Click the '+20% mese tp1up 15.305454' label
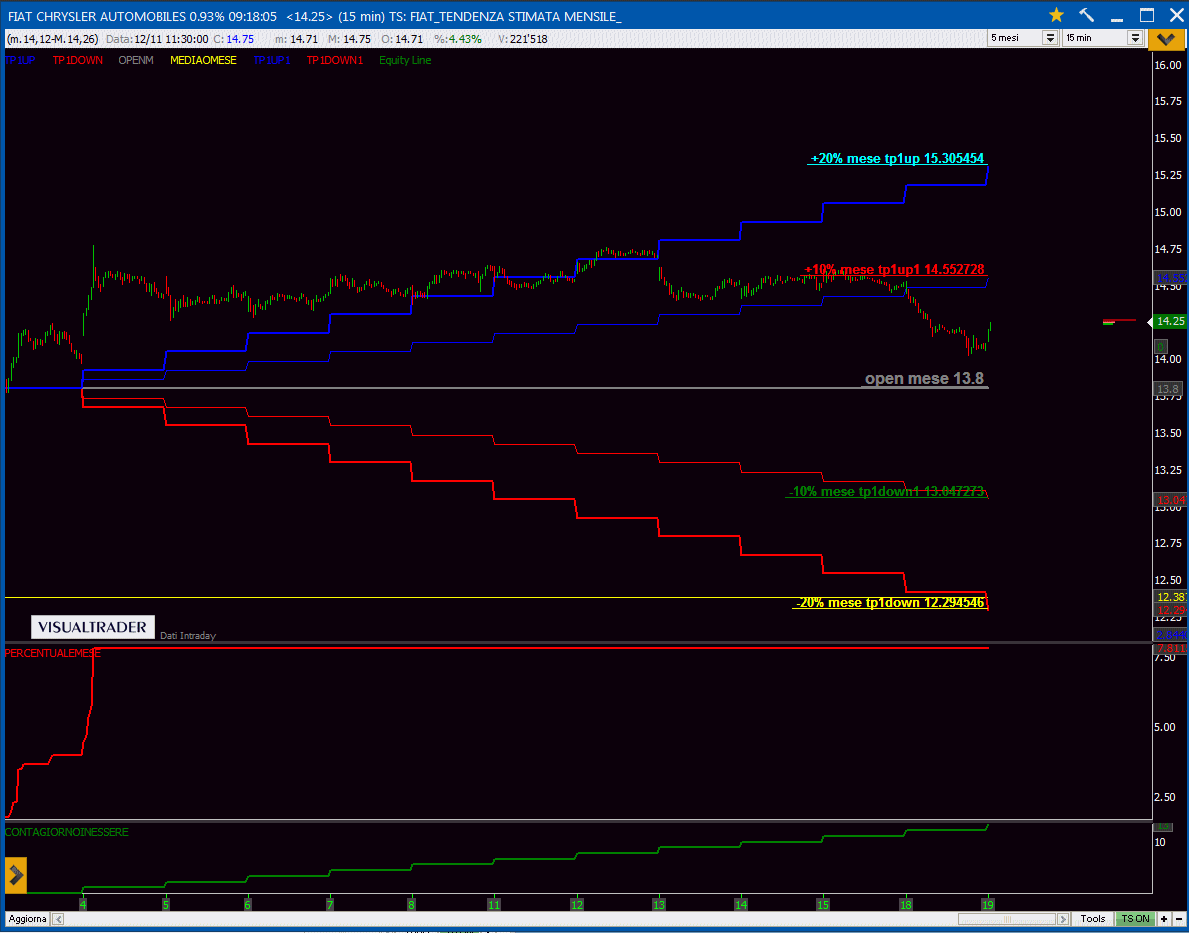This screenshot has width=1189, height=933. (x=897, y=159)
